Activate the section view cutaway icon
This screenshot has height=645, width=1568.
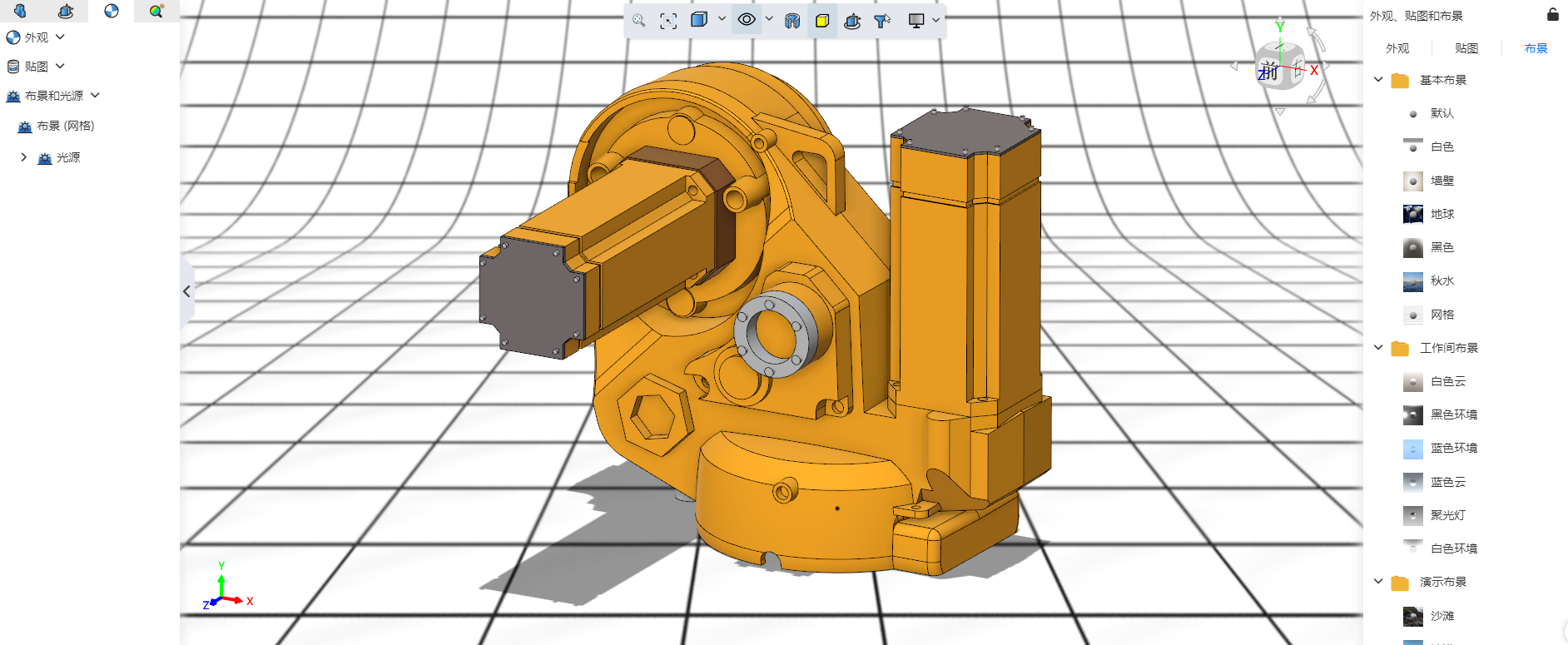coord(792,21)
